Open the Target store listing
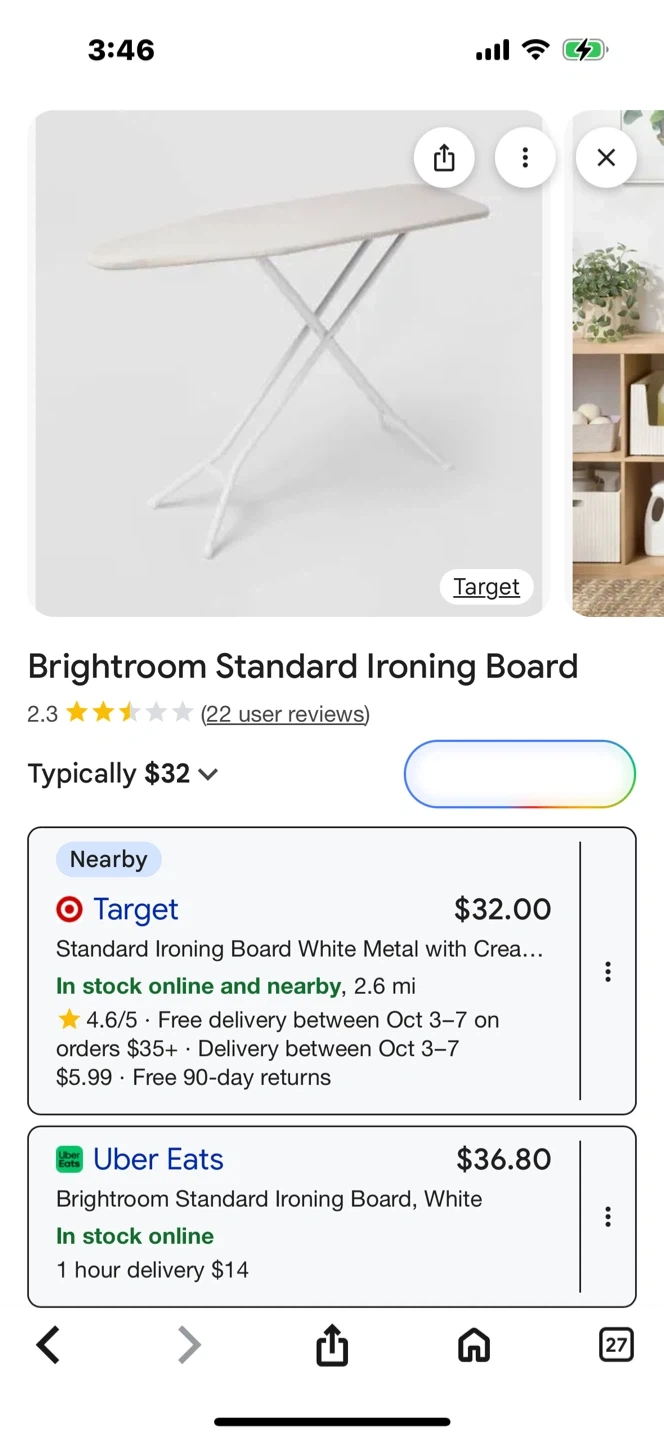 coord(135,909)
